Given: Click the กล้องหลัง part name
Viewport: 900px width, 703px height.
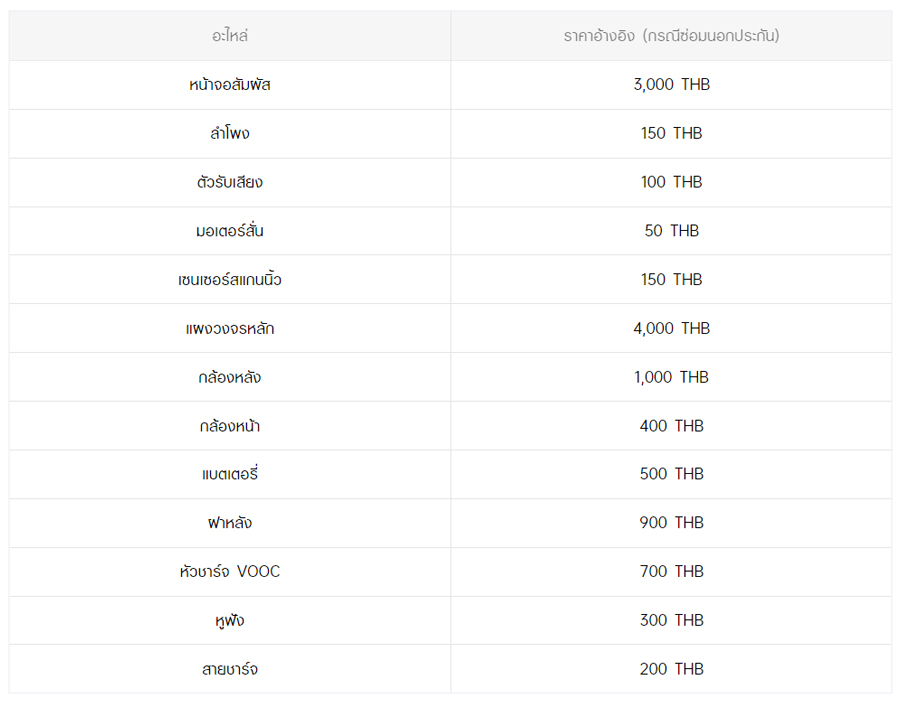Looking at the screenshot, I should [x=230, y=377].
